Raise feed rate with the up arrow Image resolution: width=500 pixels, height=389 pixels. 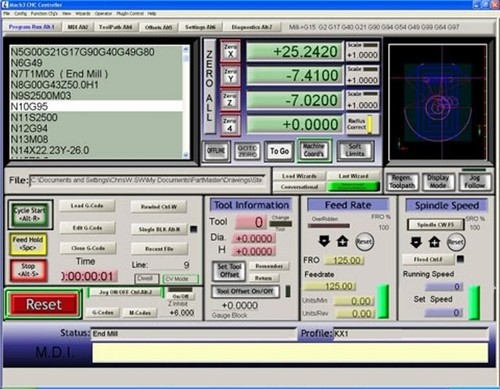coord(342,241)
